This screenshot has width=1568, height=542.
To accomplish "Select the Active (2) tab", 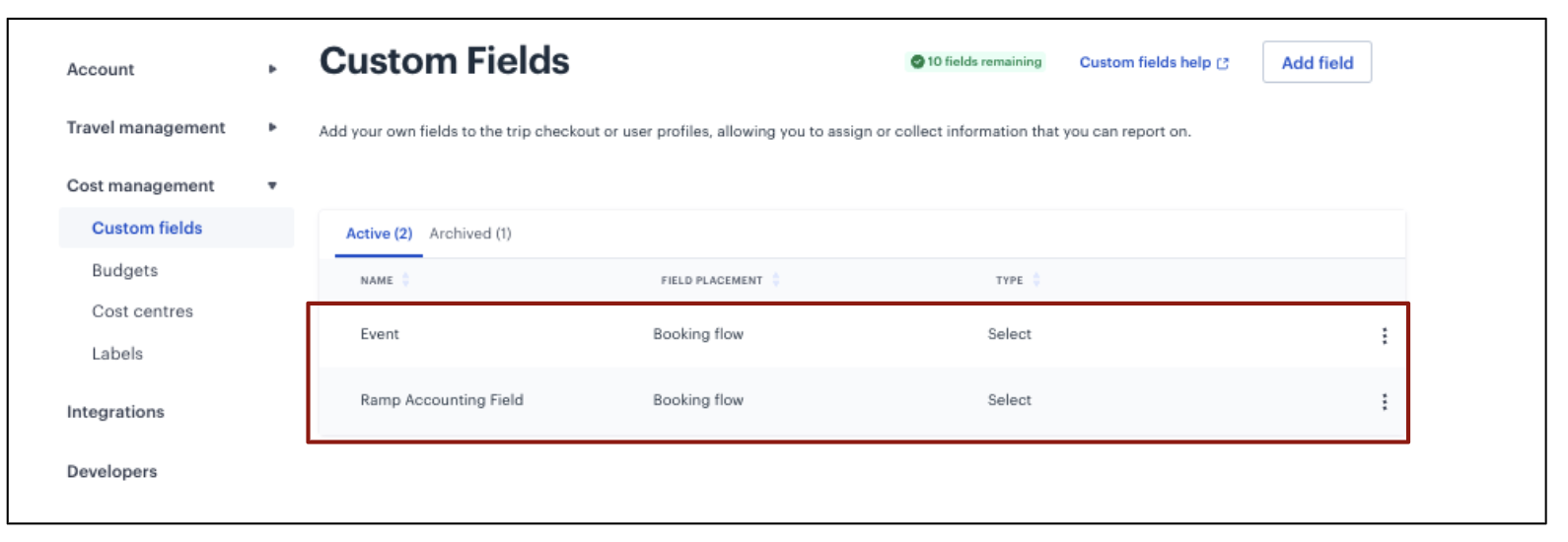I will [x=379, y=234].
